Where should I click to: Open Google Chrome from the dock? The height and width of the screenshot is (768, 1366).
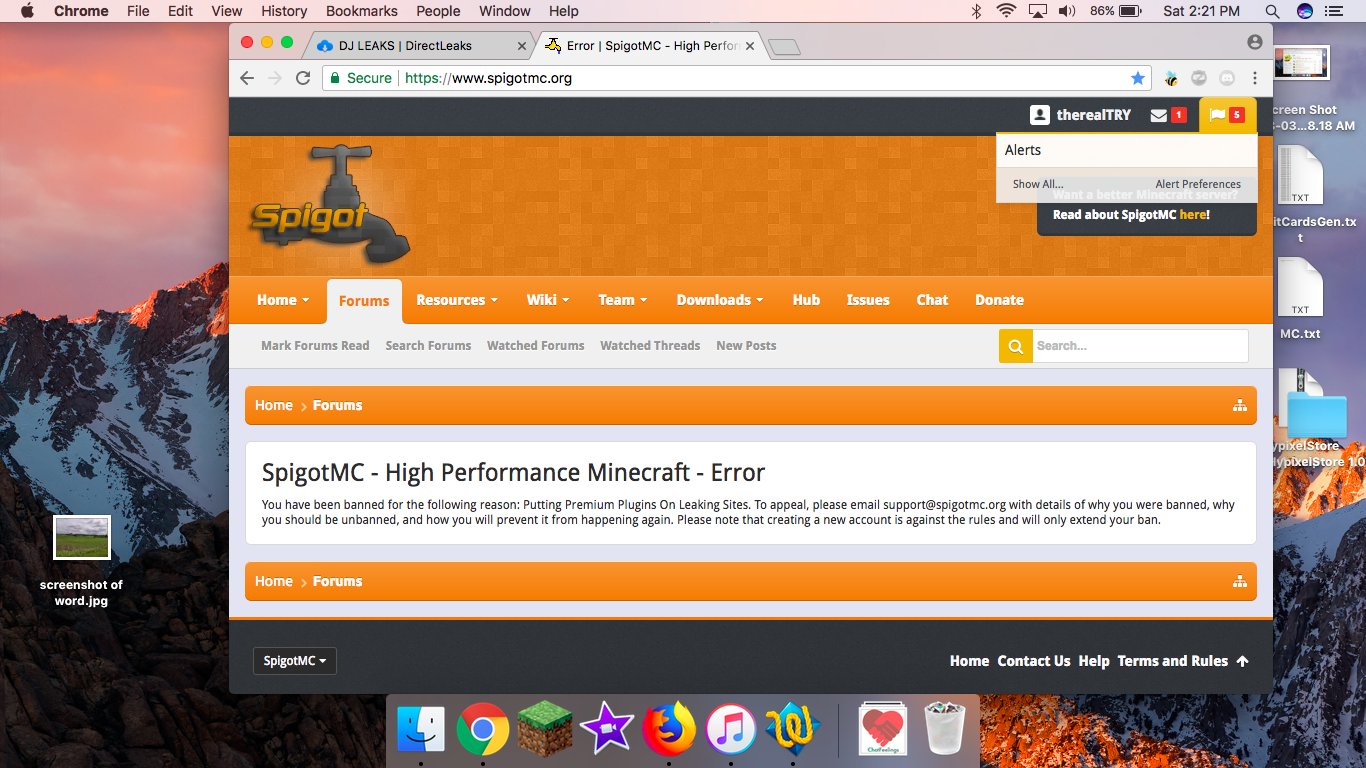(x=482, y=730)
